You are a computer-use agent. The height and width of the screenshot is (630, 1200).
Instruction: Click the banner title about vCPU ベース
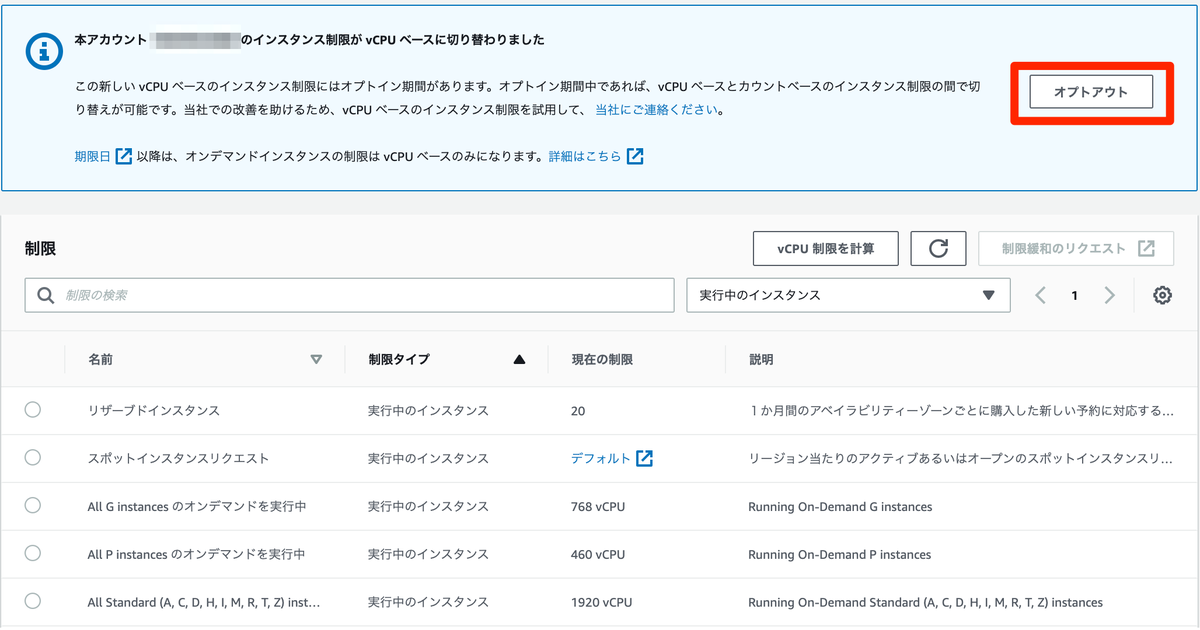(x=310, y=41)
